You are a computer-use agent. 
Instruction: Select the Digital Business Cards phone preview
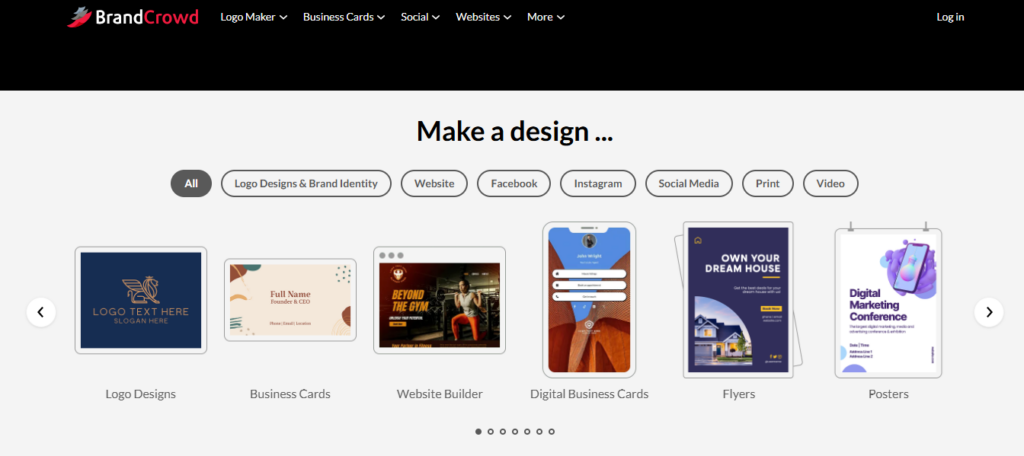pyautogui.click(x=589, y=299)
